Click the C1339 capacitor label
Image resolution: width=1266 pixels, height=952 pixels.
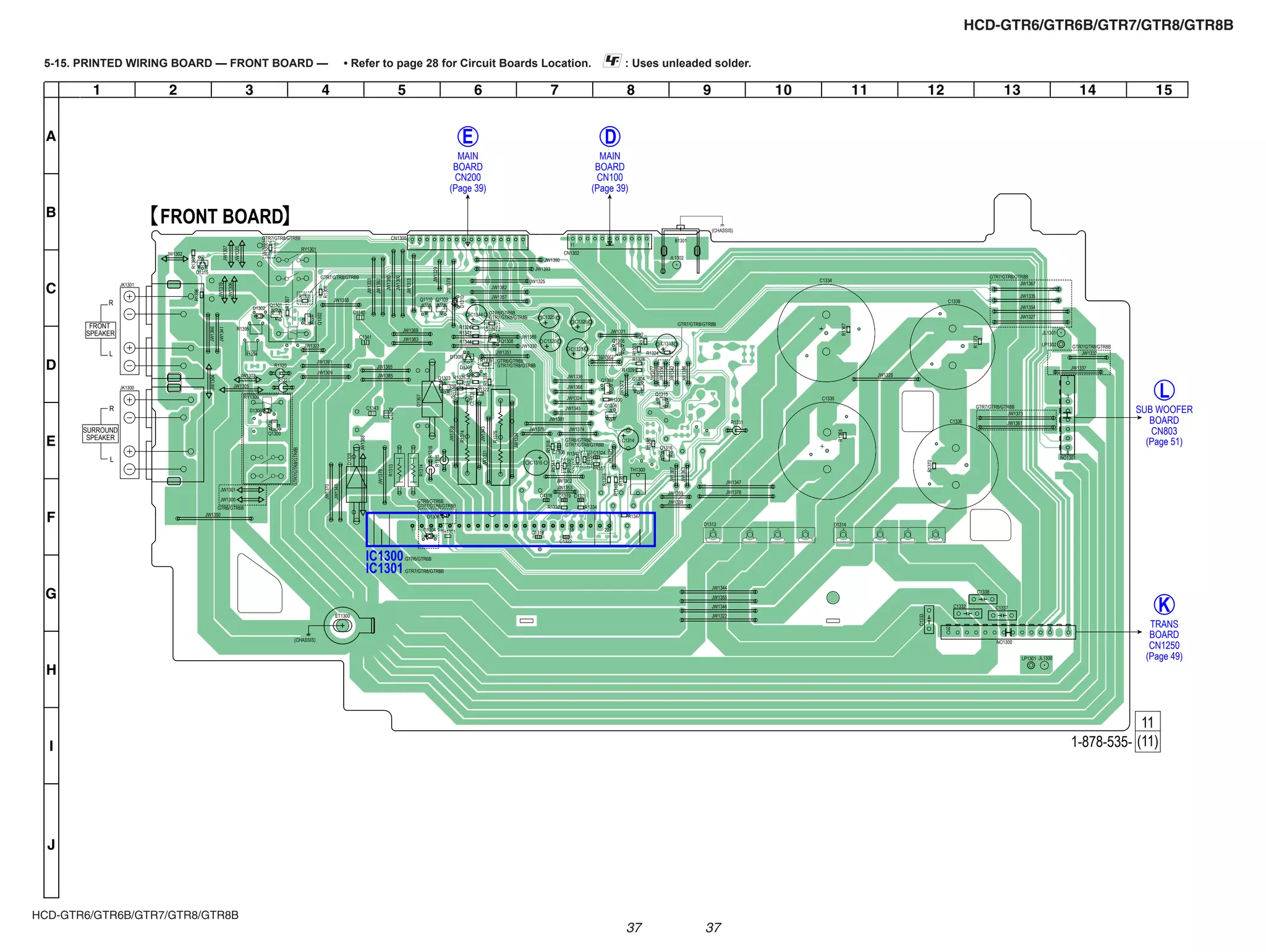point(954,302)
